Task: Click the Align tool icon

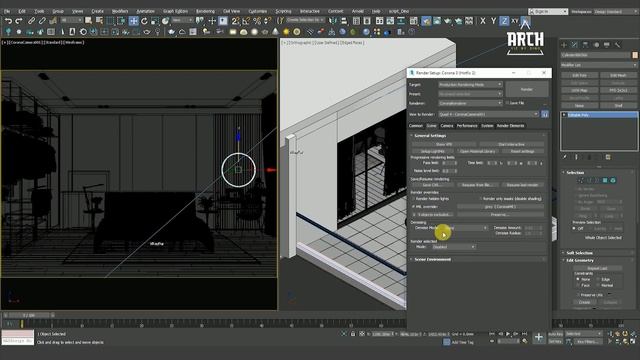Action: coord(344,20)
